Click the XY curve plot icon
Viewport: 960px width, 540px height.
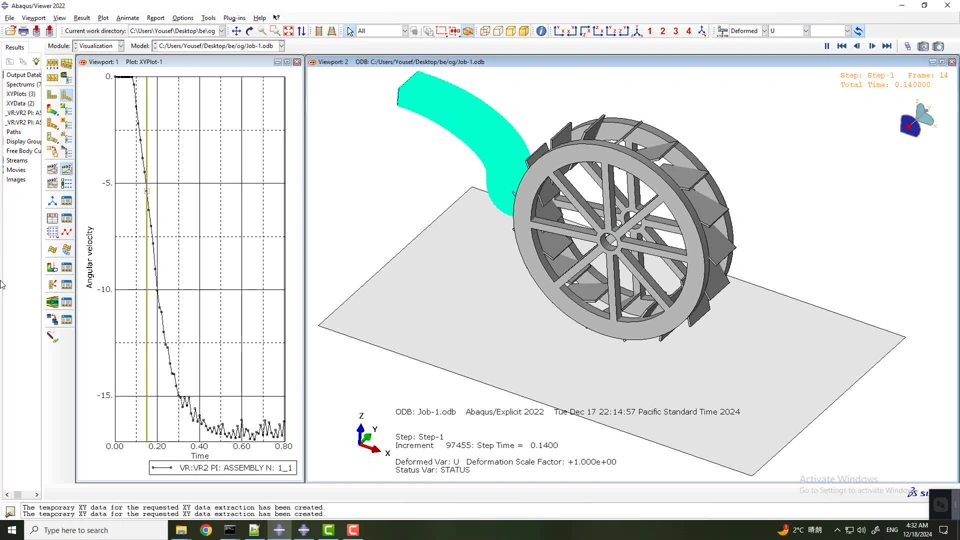[66, 232]
